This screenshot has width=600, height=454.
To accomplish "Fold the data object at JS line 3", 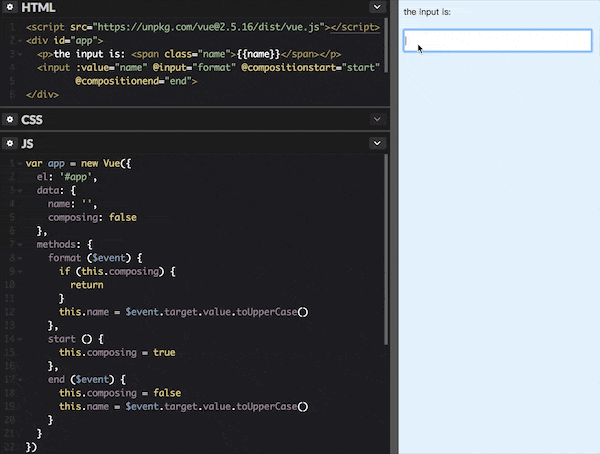I will [20, 191].
